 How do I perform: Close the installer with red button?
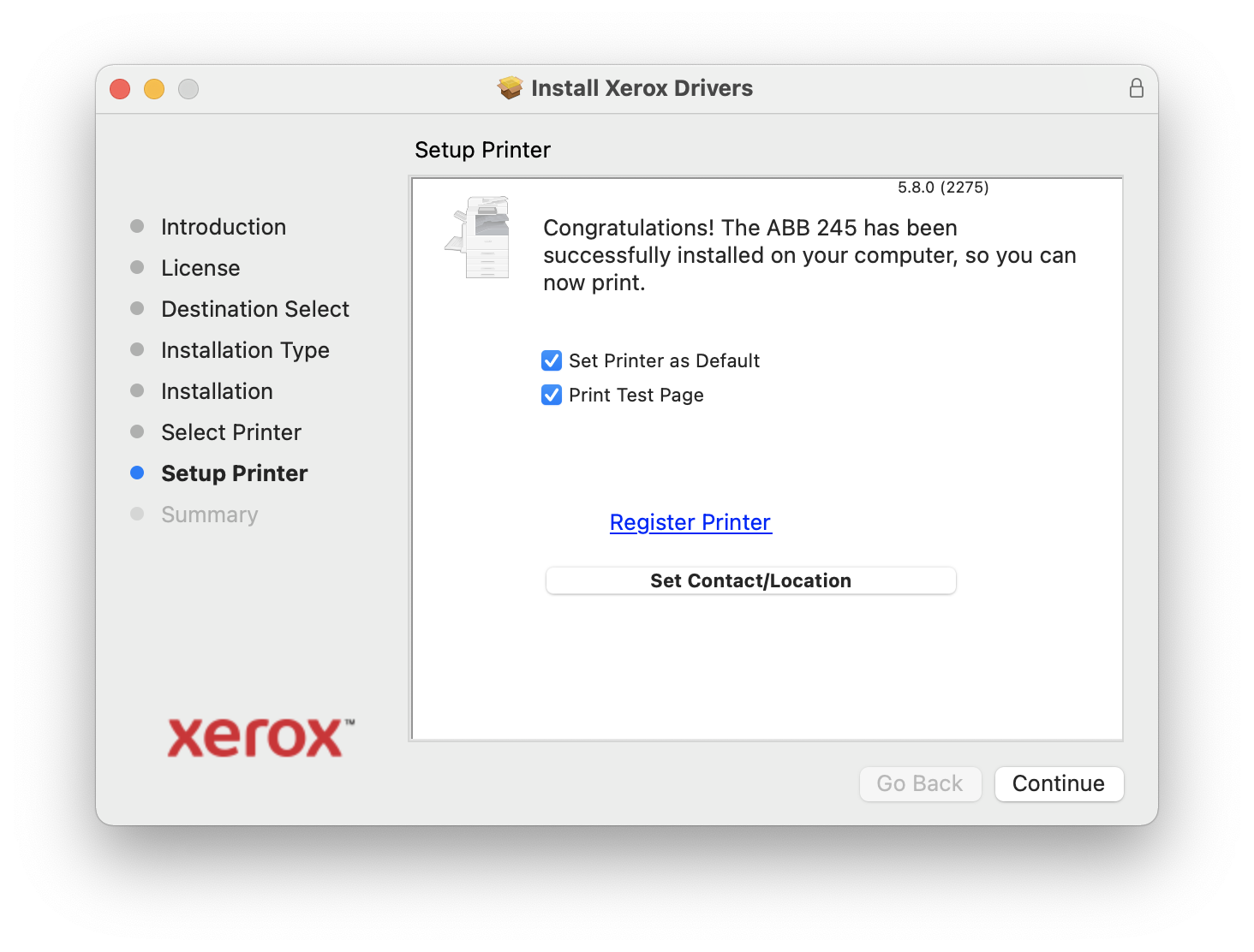tap(120, 89)
